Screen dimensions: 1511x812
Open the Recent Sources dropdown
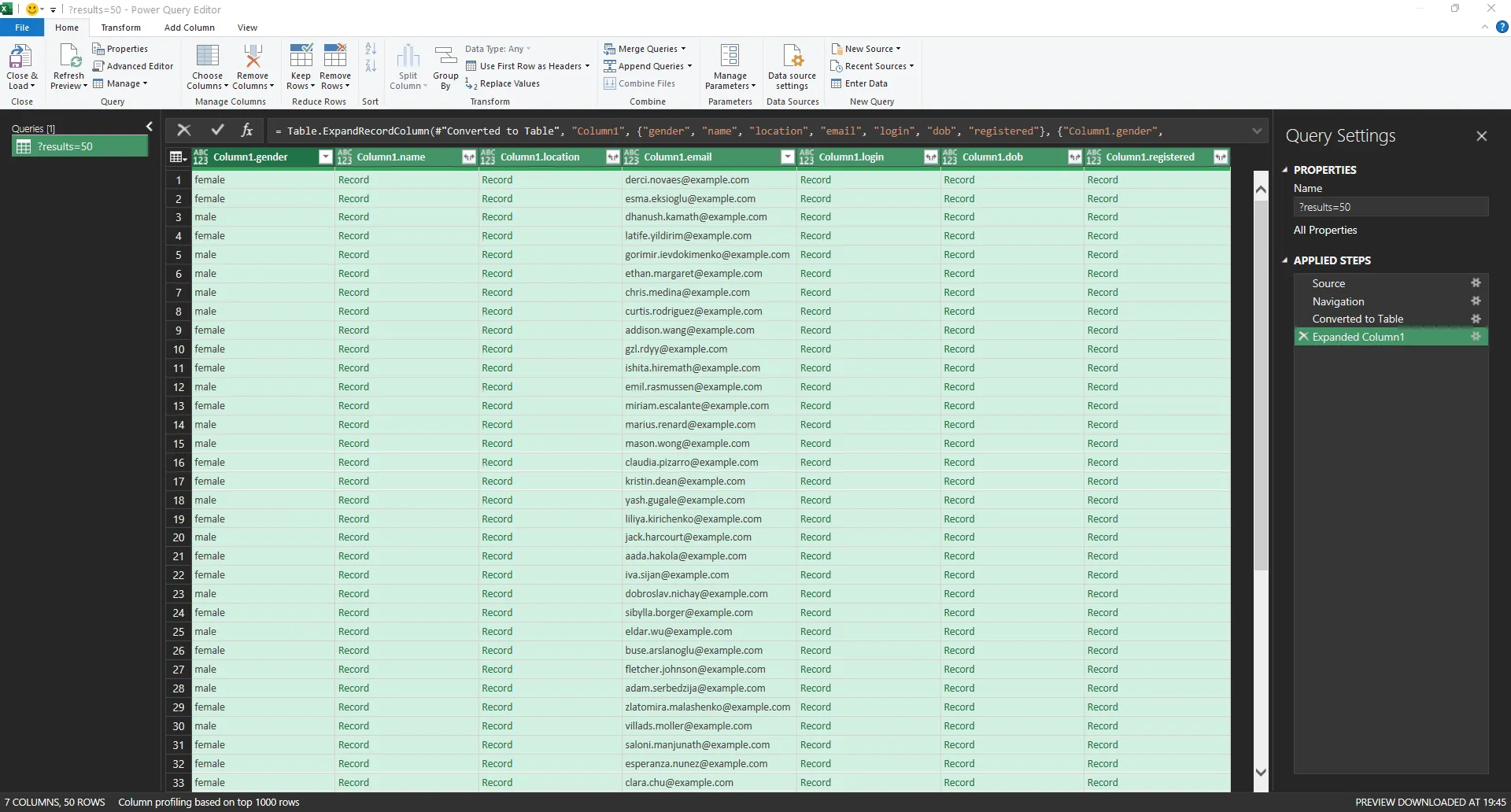pyautogui.click(x=873, y=66)
